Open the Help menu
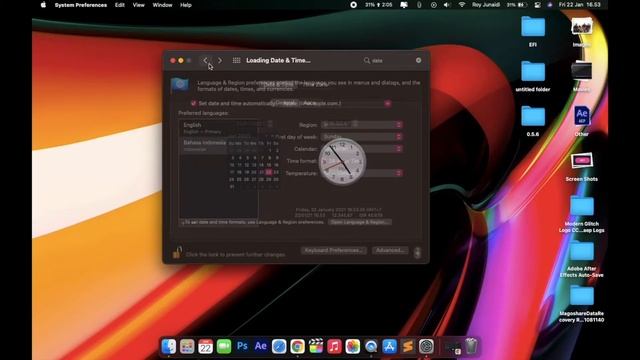Screen dimensions: 640x360 pyautogui.click(x=186, y=5)
